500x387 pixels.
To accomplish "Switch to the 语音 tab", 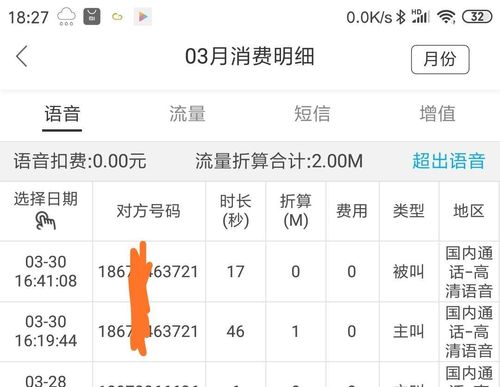I will pyautogui.click(x=62, y=114).
